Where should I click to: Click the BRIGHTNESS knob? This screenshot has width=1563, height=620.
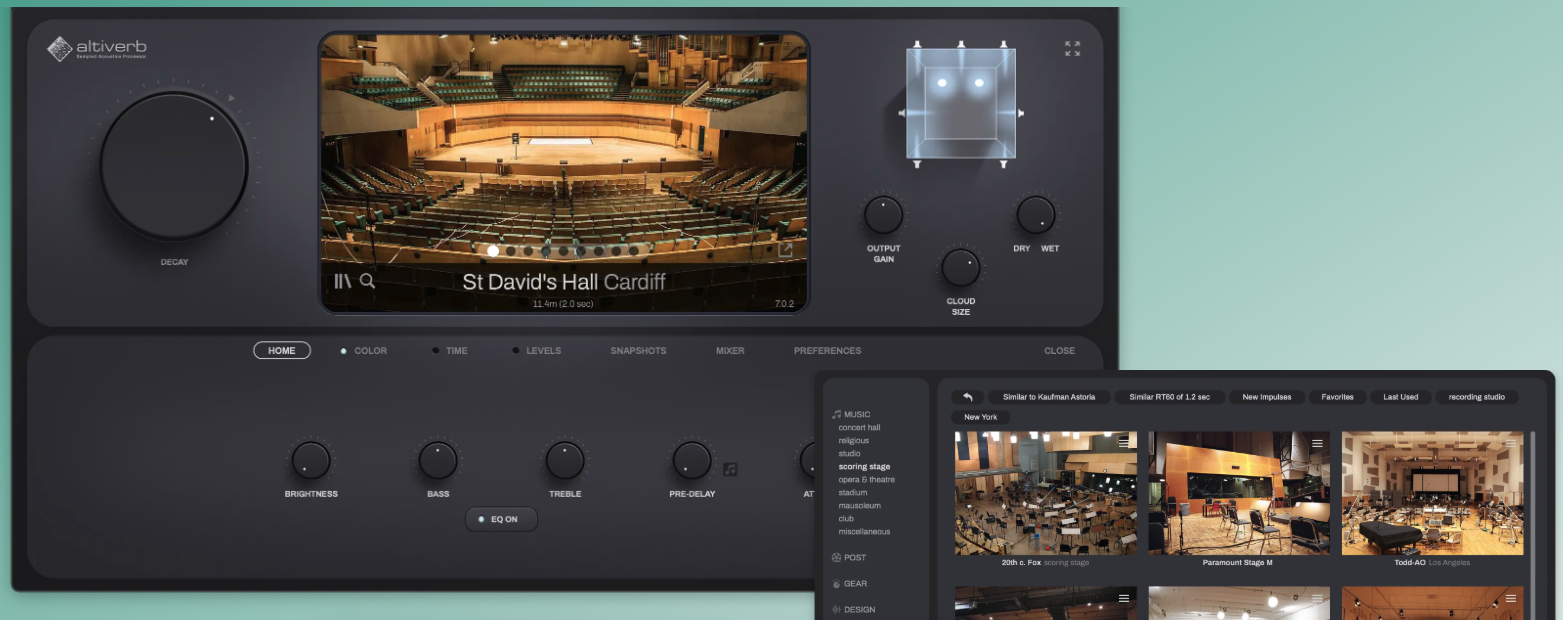click(x=311, y=461)
